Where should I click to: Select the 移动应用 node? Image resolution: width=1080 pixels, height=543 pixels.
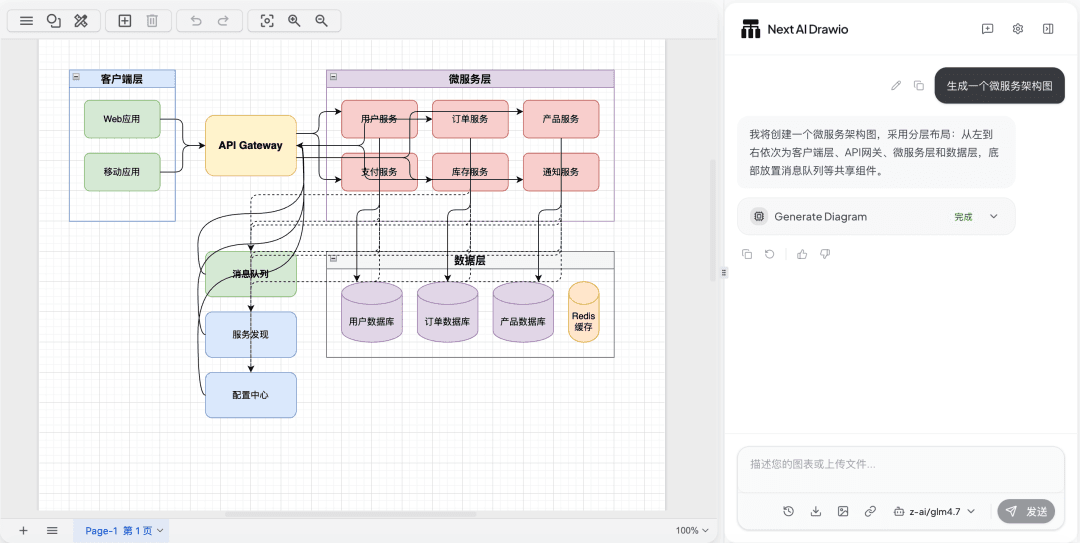[122, 172]
